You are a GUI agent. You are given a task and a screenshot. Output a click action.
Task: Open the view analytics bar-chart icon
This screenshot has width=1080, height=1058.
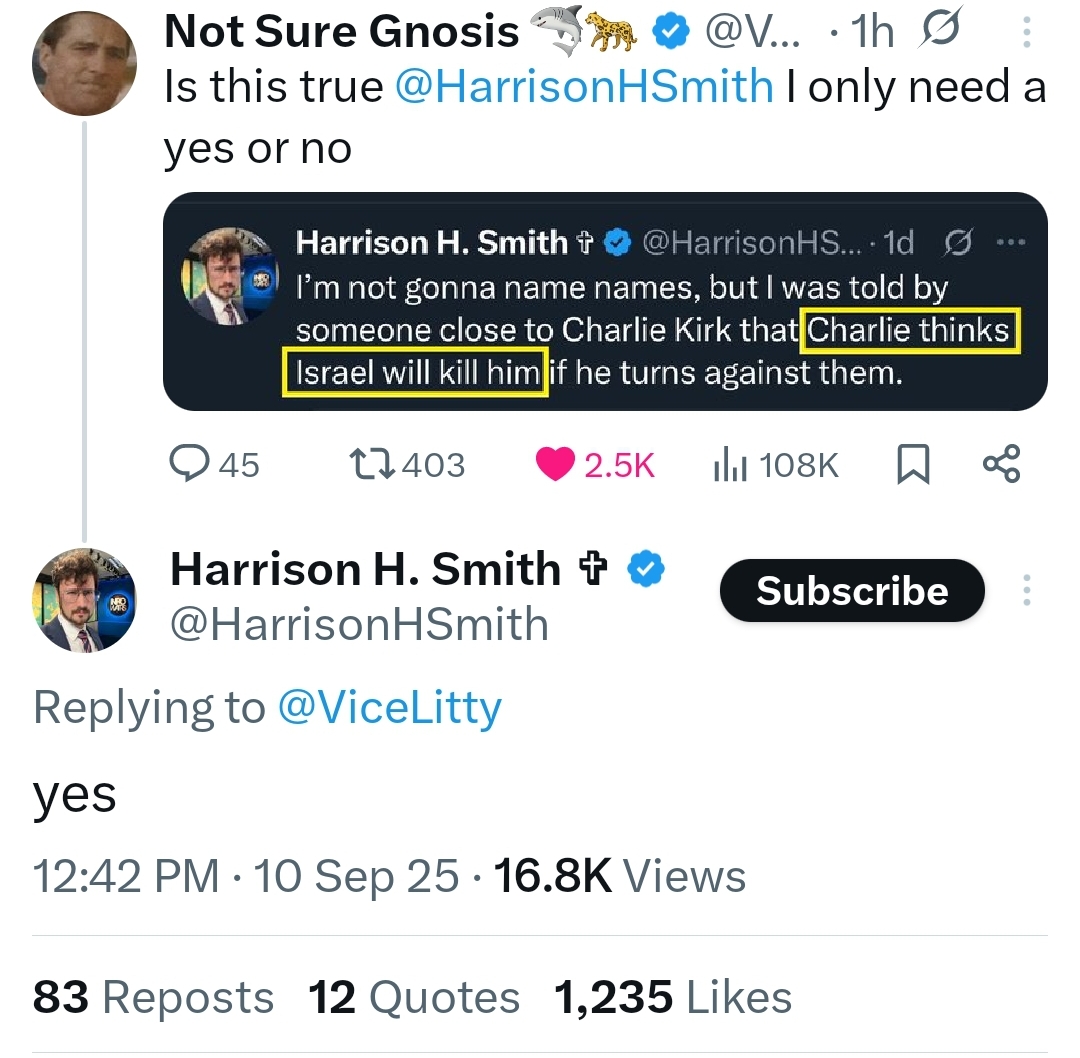coord(730,464)
